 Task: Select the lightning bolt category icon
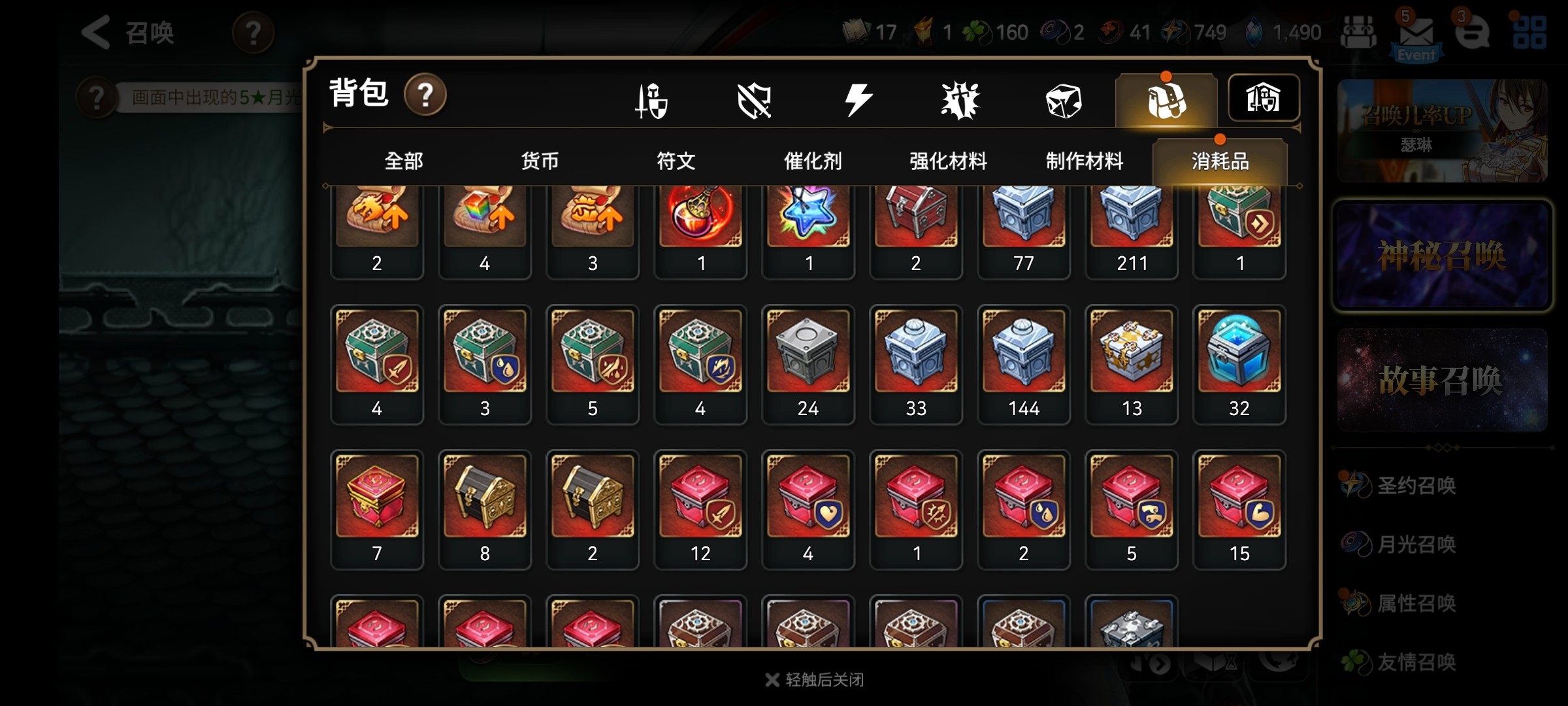(858, 101)
